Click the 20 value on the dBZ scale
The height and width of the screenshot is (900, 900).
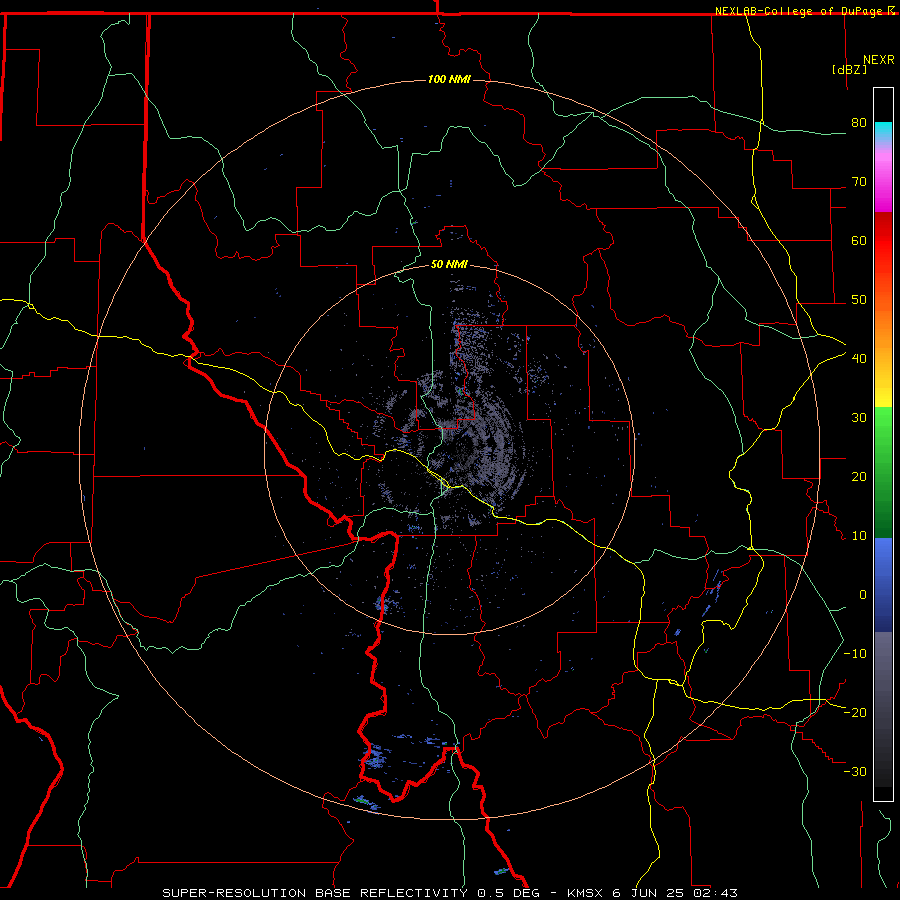point(859,476)
